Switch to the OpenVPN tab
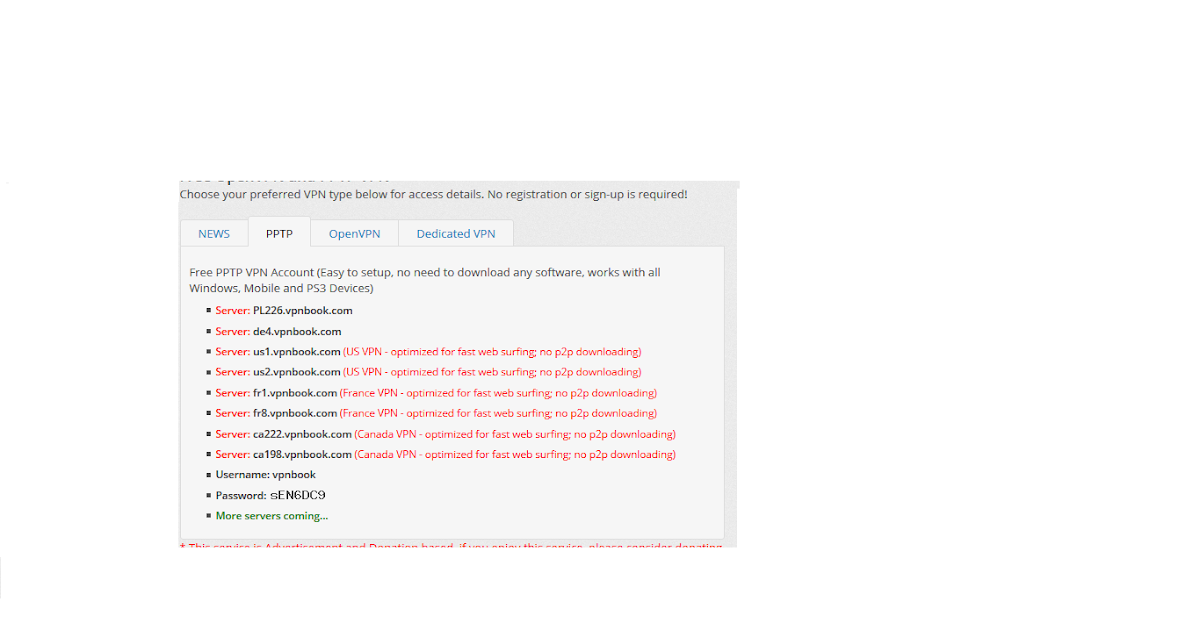The width and height of the screenshot is (1200, 630). point(355,234)
